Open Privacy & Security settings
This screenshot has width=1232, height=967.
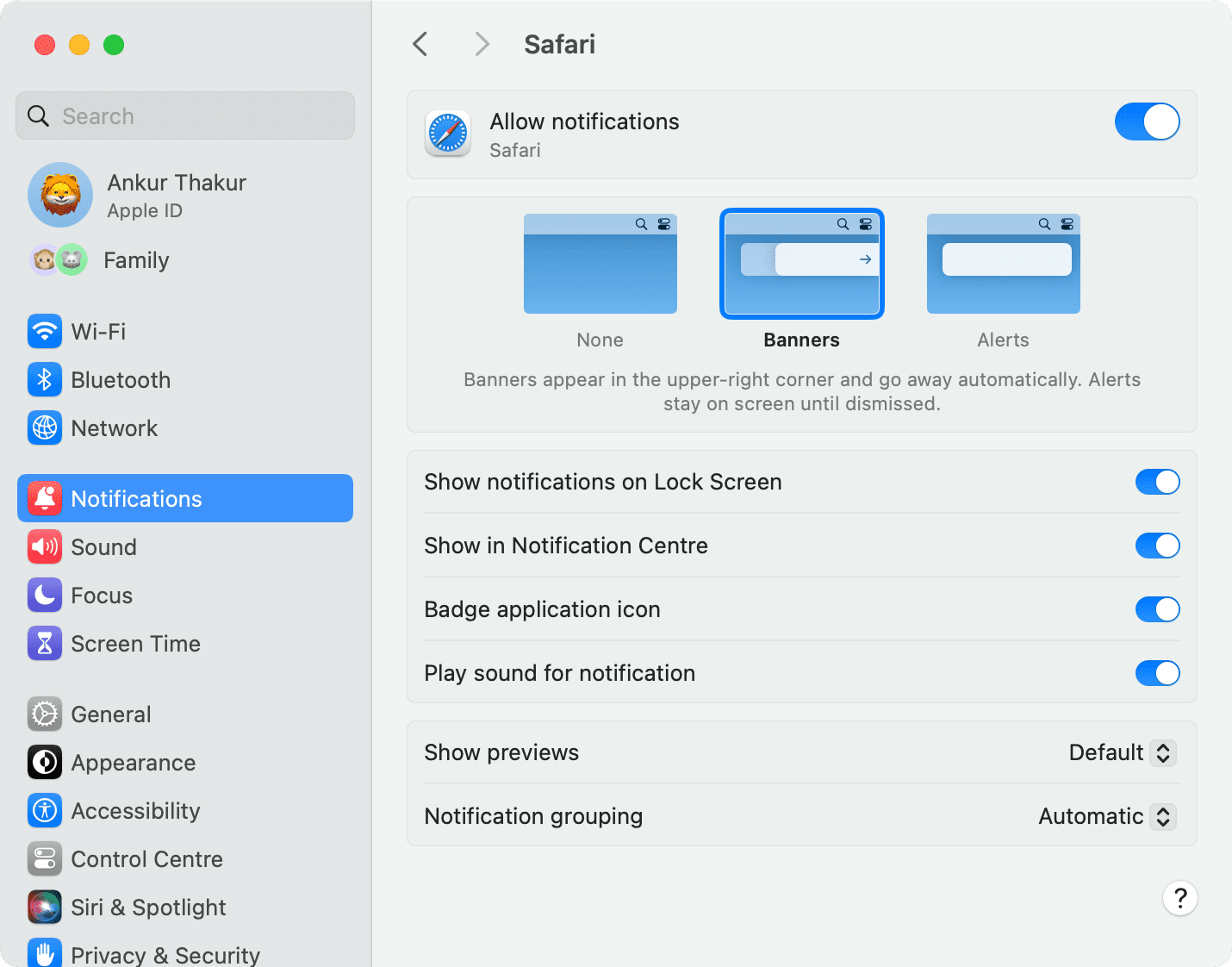point(44,952)
